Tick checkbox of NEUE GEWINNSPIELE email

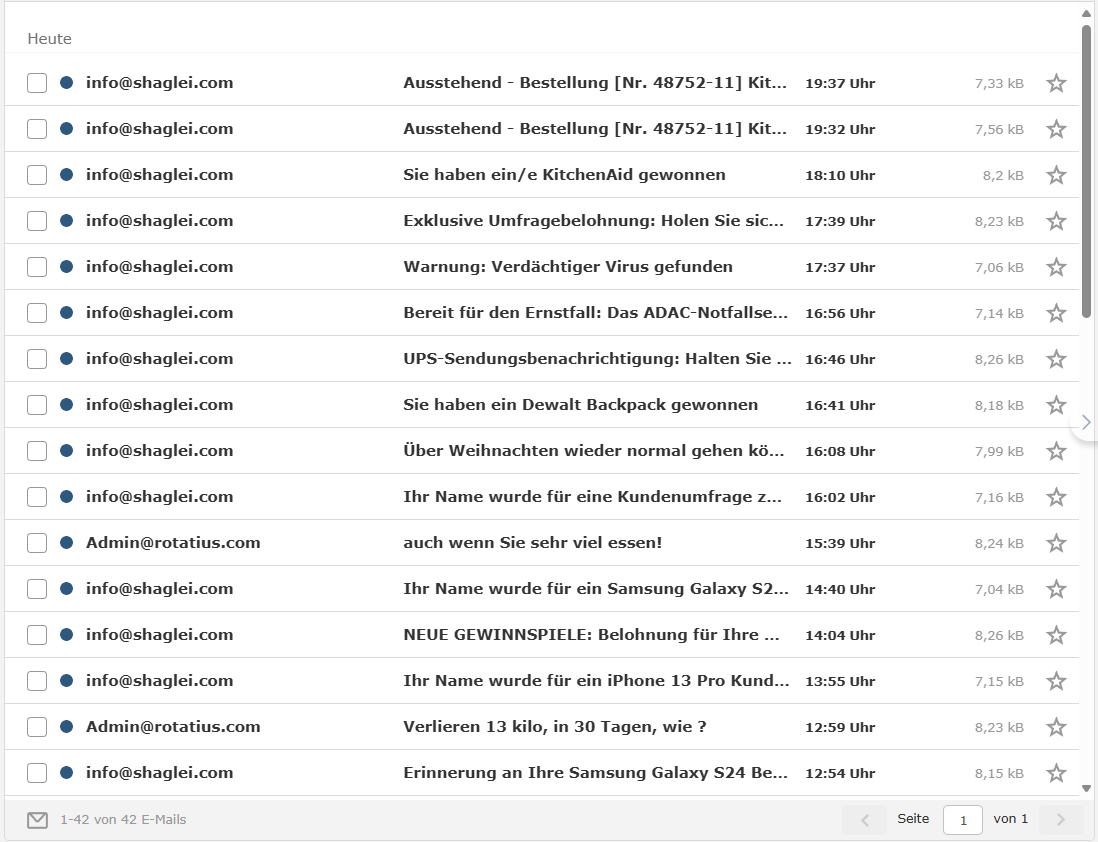click(x=37, y=635)
